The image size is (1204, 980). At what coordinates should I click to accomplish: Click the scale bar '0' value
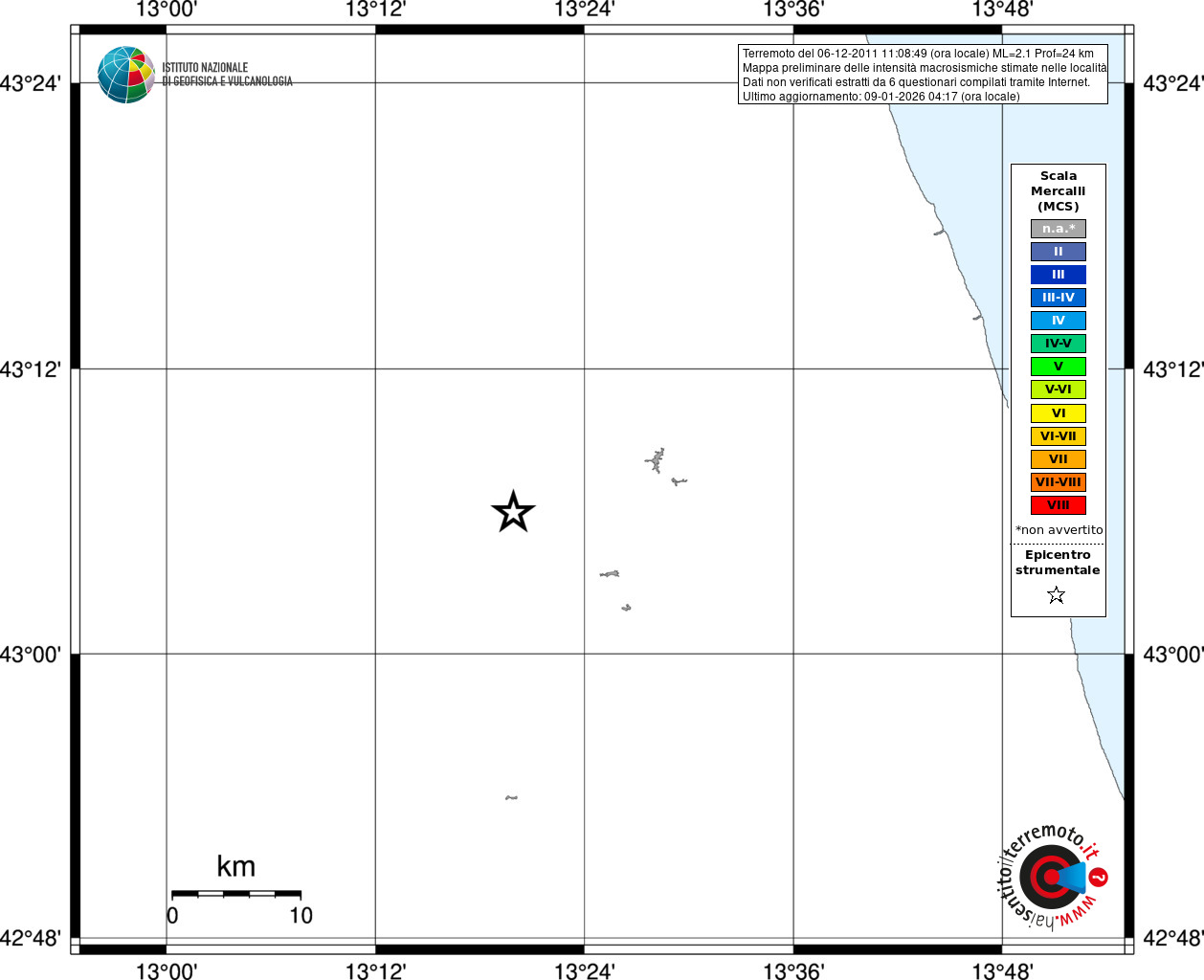coord(172,916)
